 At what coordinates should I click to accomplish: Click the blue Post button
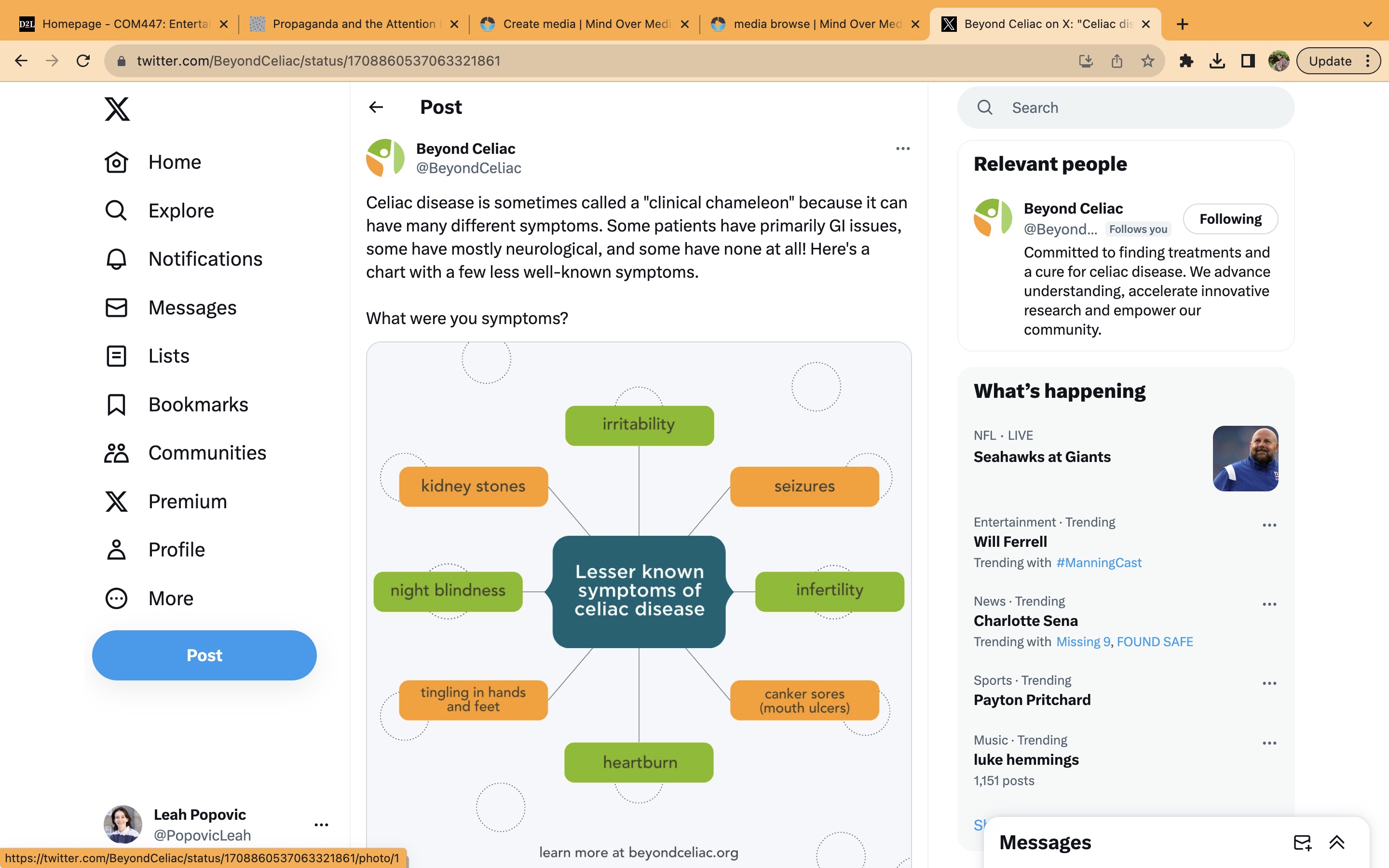(x=204, y=655)
